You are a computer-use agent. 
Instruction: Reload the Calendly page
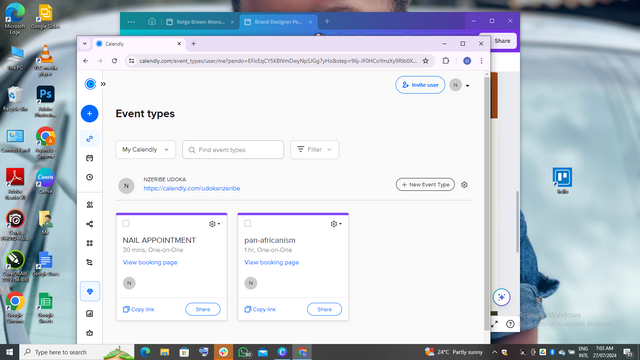click(x=114, y=61)
